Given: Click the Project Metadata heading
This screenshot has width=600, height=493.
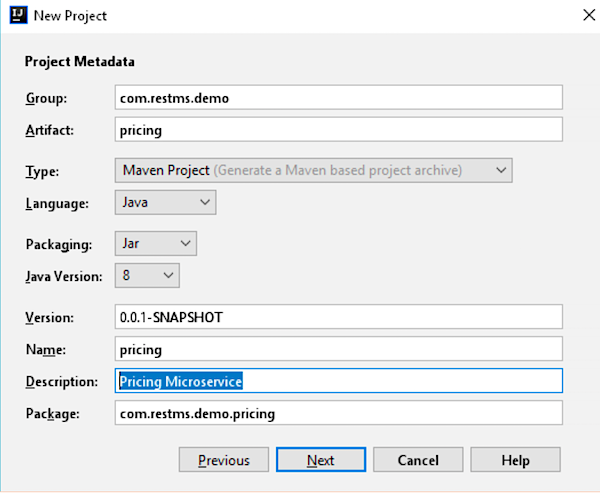Looking at the screenshot, I should coord(80,61).
